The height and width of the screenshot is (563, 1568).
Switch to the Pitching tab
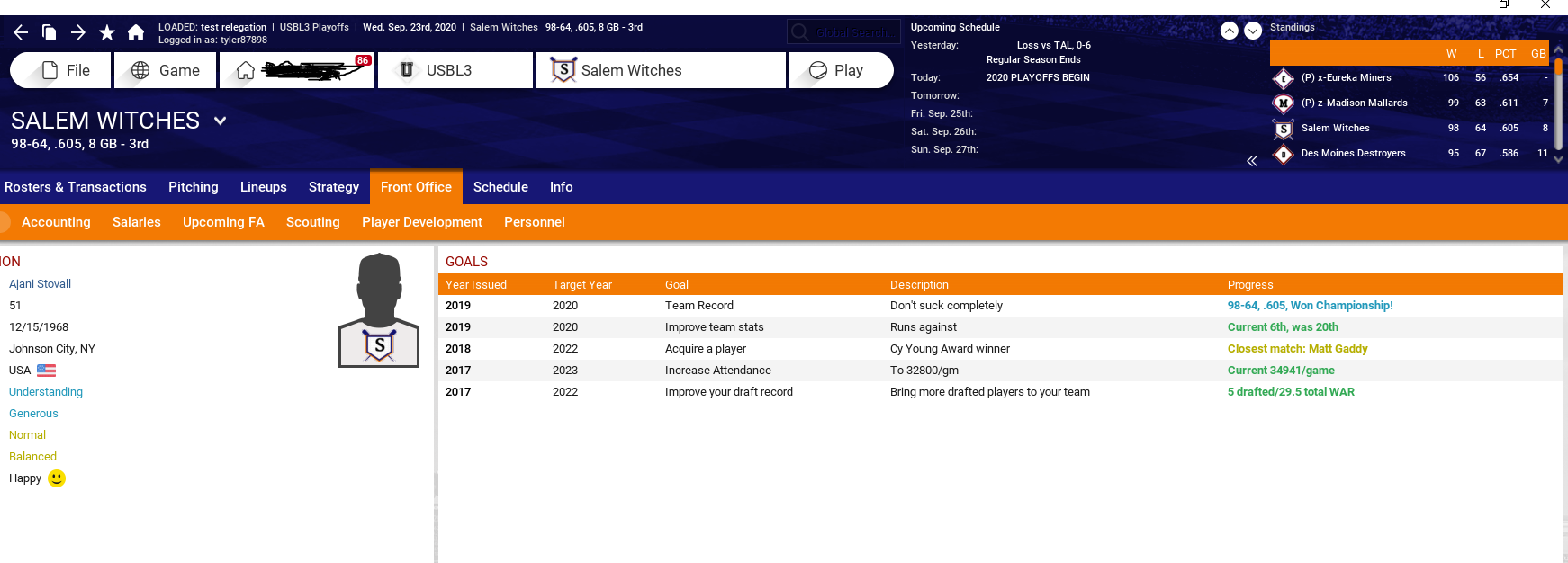pos(194,187)
